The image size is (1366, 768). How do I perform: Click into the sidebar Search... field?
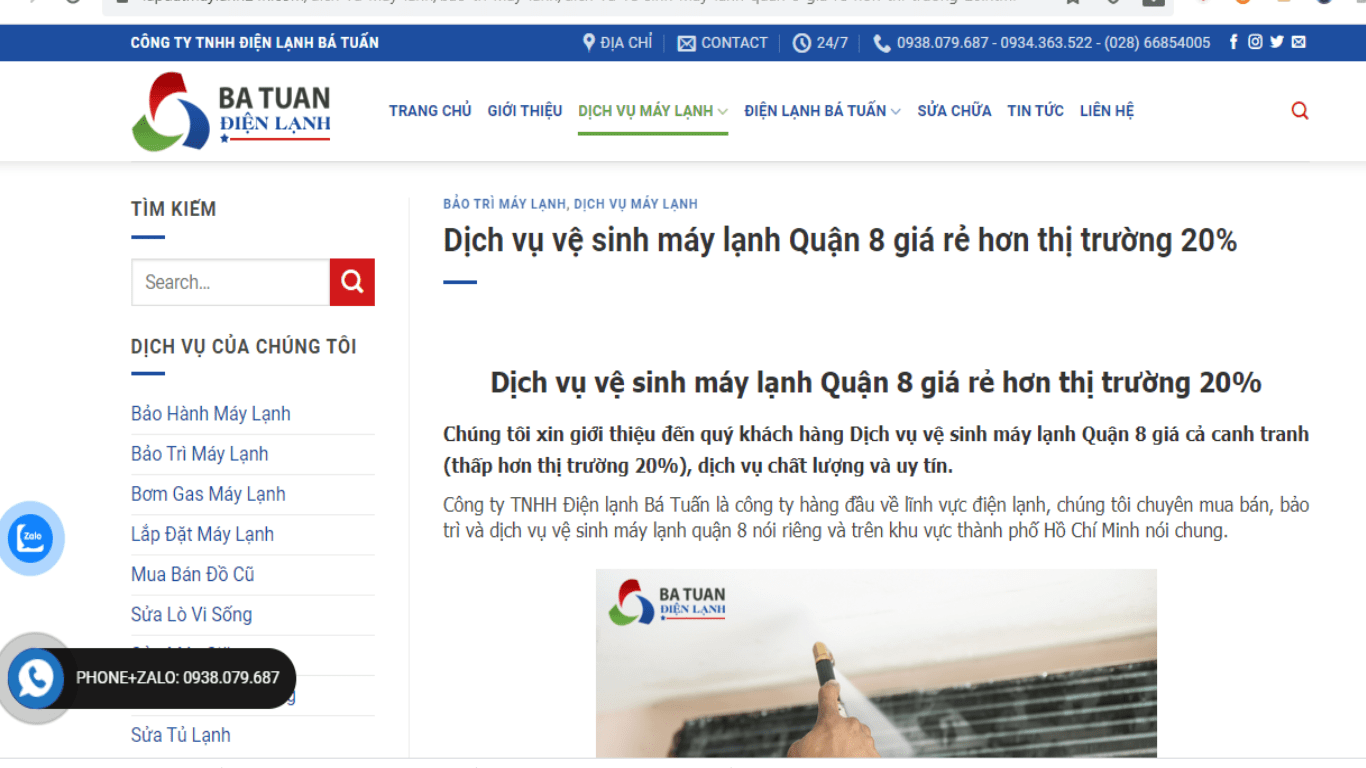231,282
